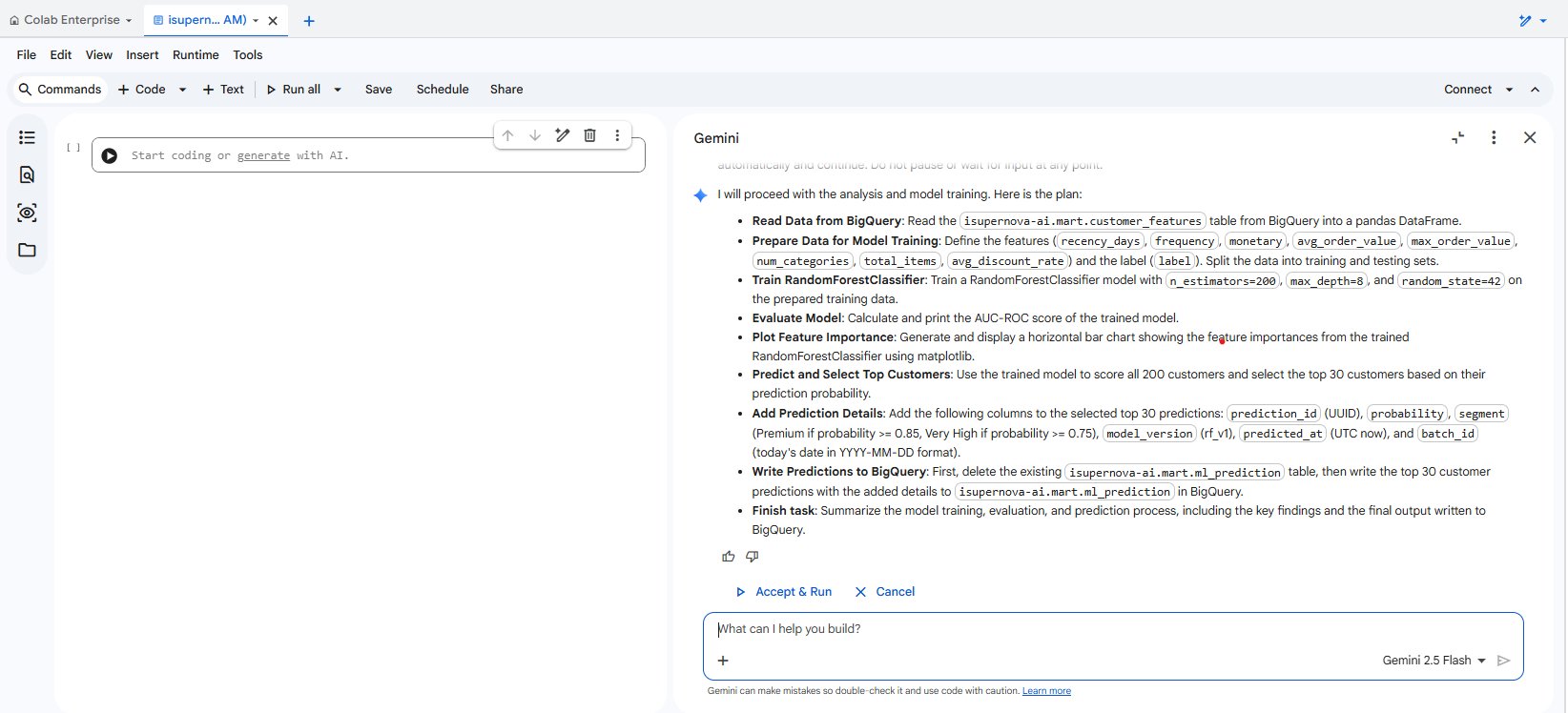This screenshot has height=713, width=1568.
Task: Open the table of contents sidebar icon
Action: 27,137
